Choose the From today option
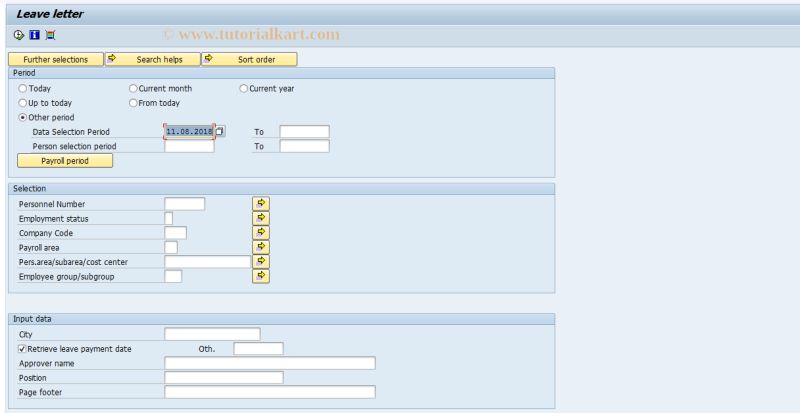 133,103
